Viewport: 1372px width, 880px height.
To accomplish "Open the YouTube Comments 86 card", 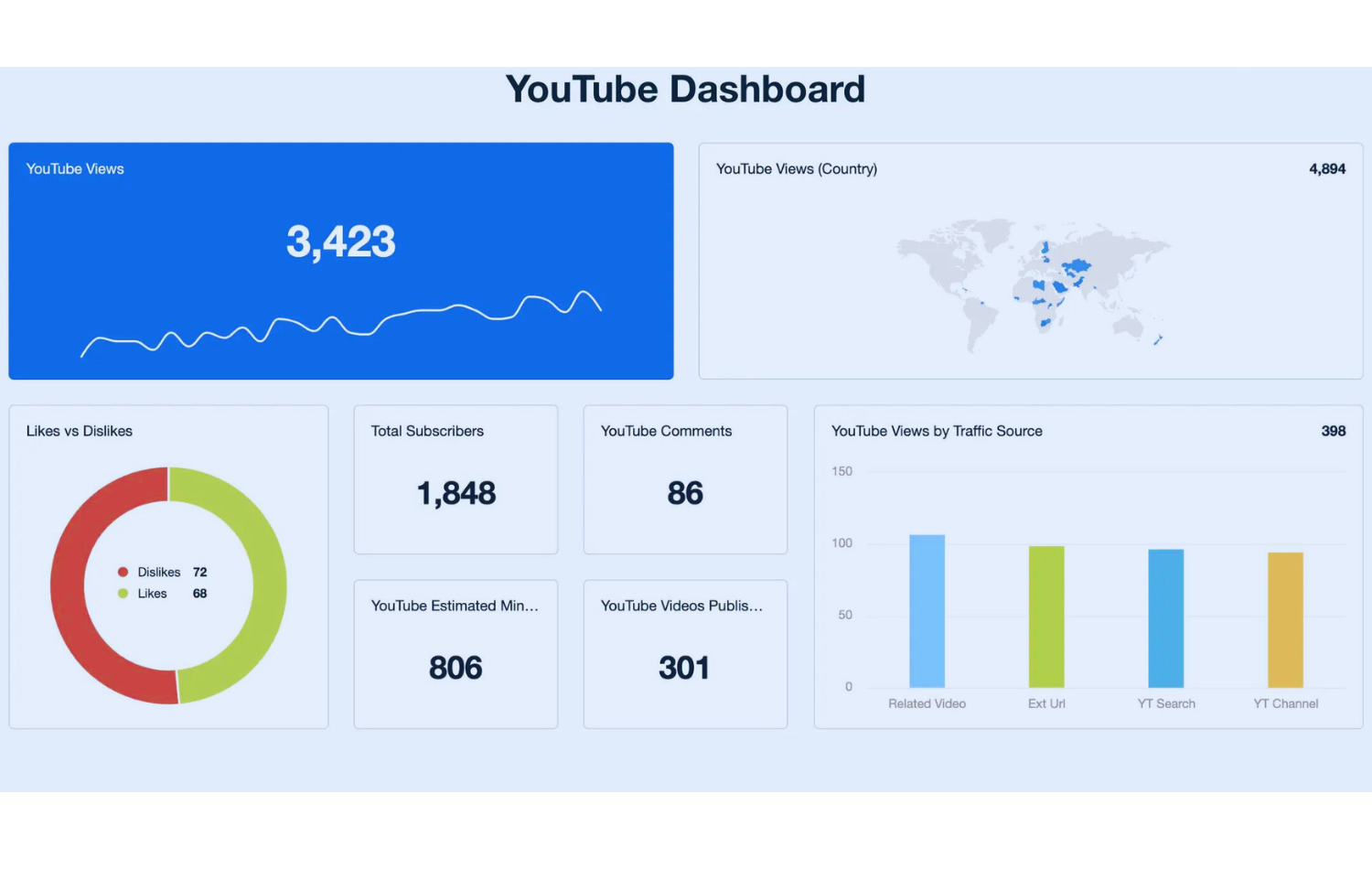I will (x=685, y=479).
